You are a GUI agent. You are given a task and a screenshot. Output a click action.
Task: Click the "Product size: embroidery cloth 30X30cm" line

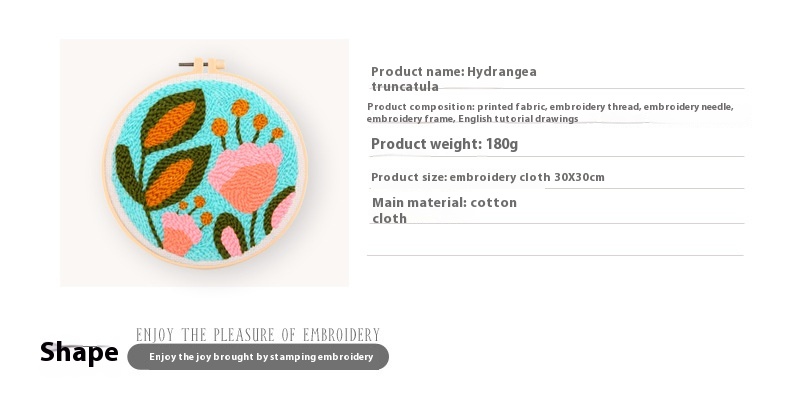487,177
